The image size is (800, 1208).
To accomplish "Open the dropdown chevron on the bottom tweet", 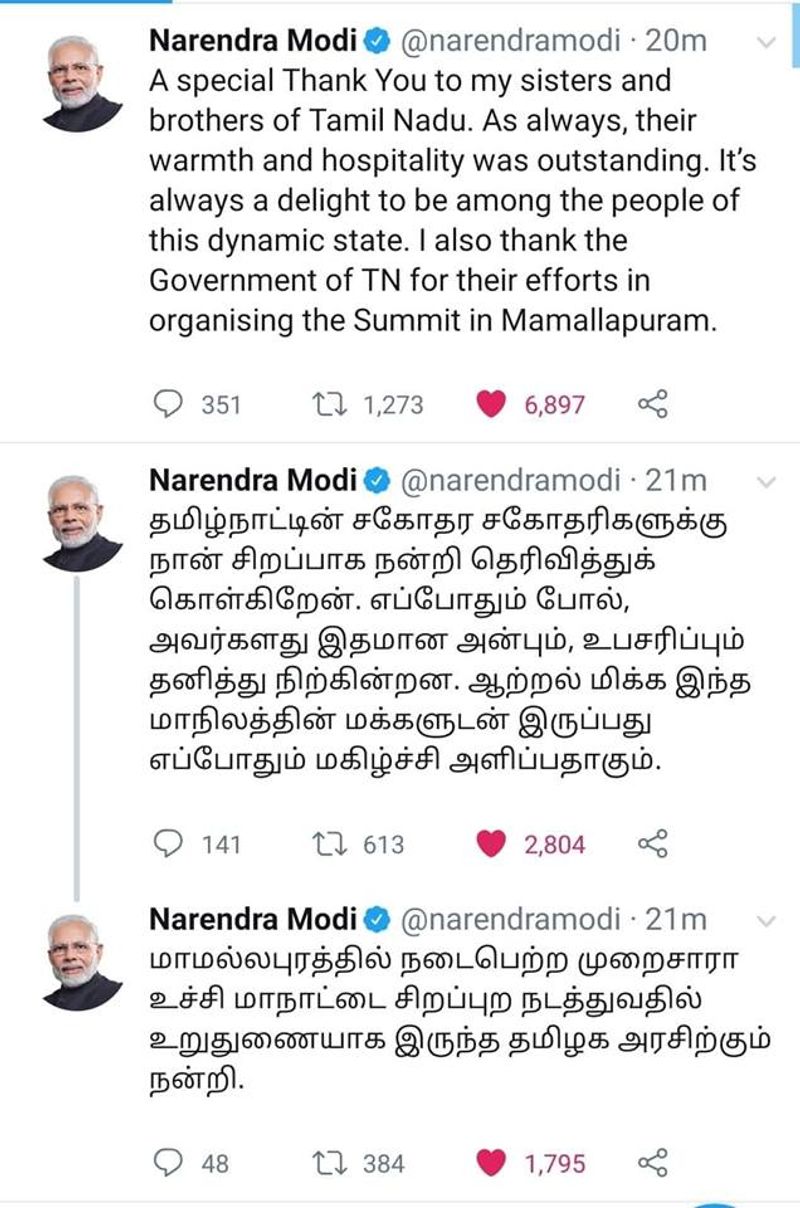I will (x=765, y=921).
